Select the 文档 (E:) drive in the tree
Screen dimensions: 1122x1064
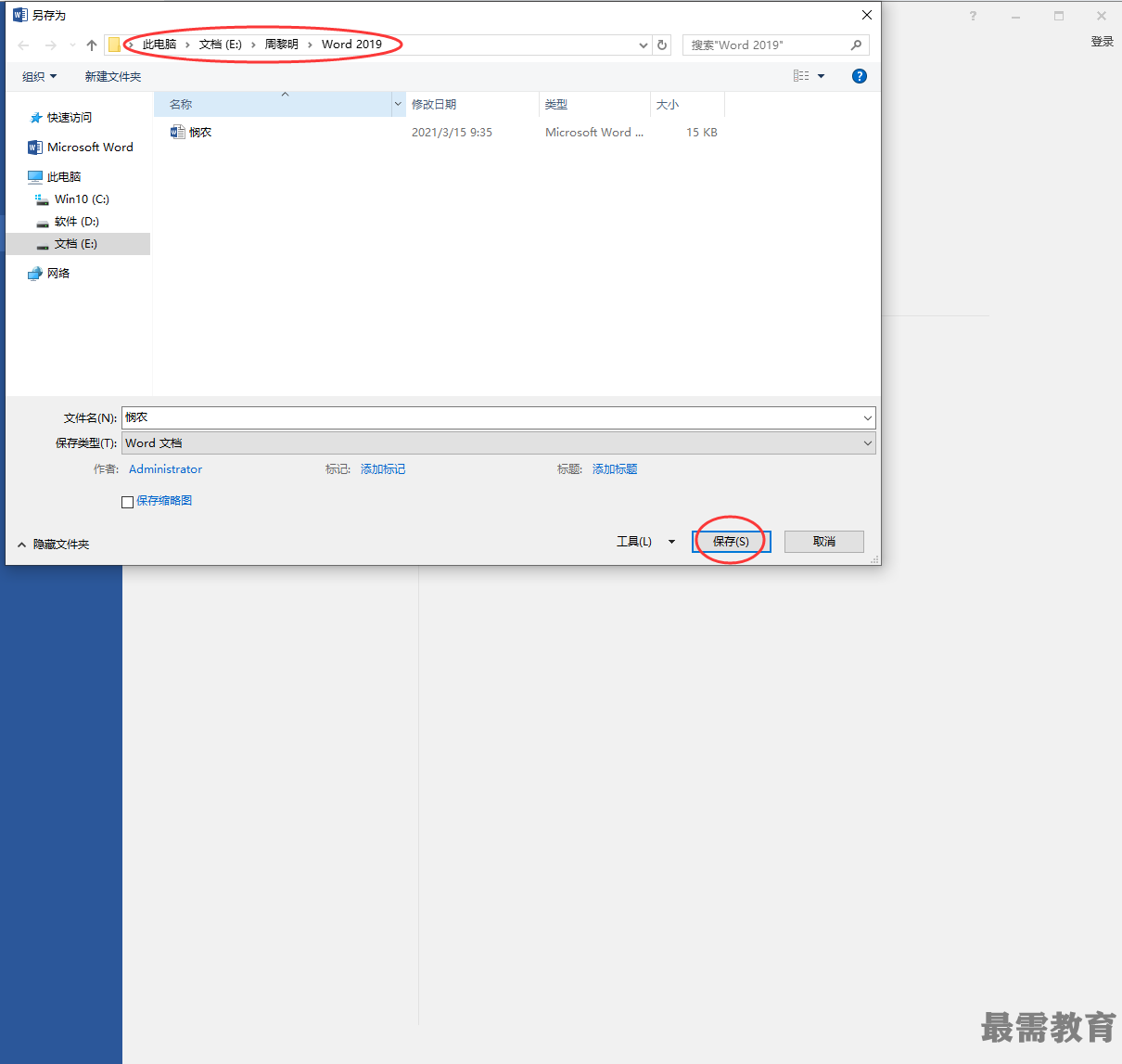click(78, 244)
